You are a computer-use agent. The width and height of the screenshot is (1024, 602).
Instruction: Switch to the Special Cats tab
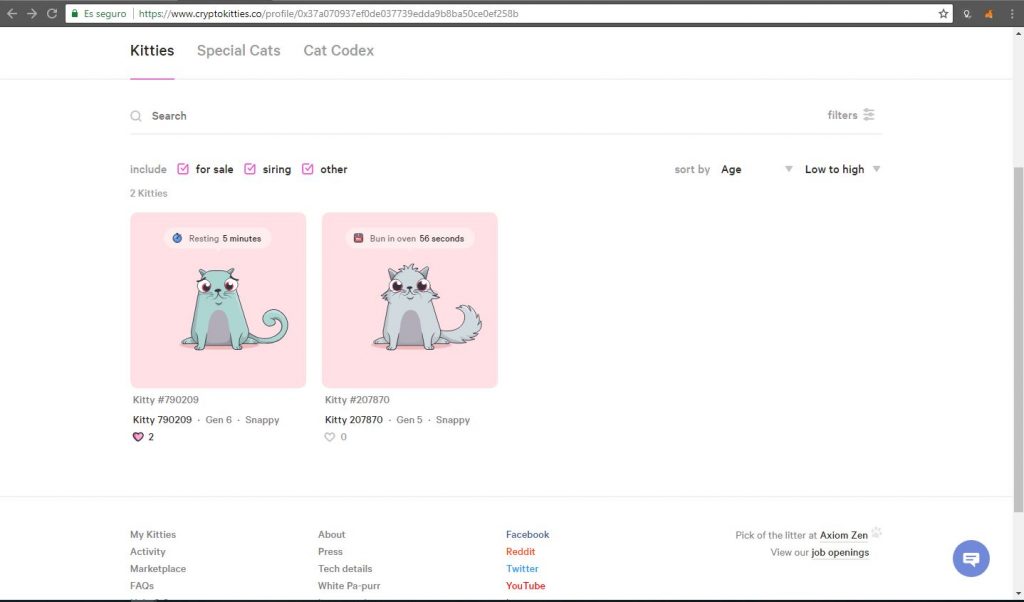tap(238, 50)
